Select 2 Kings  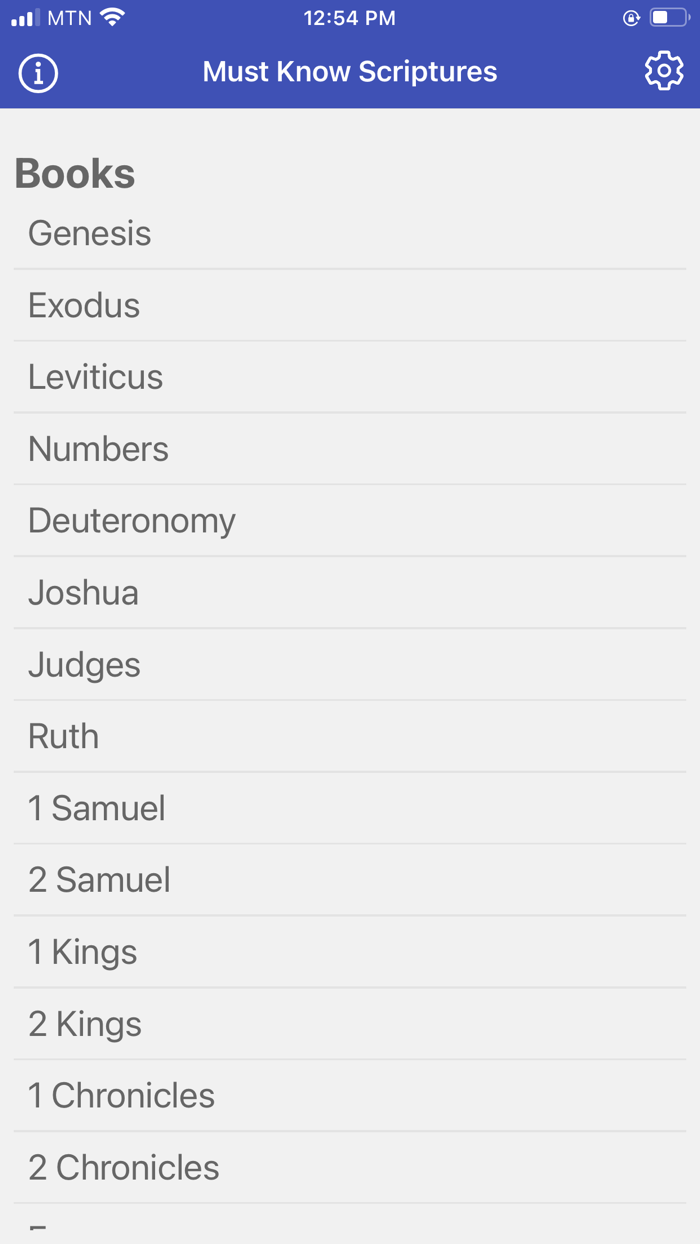[x=83, y=1024]
